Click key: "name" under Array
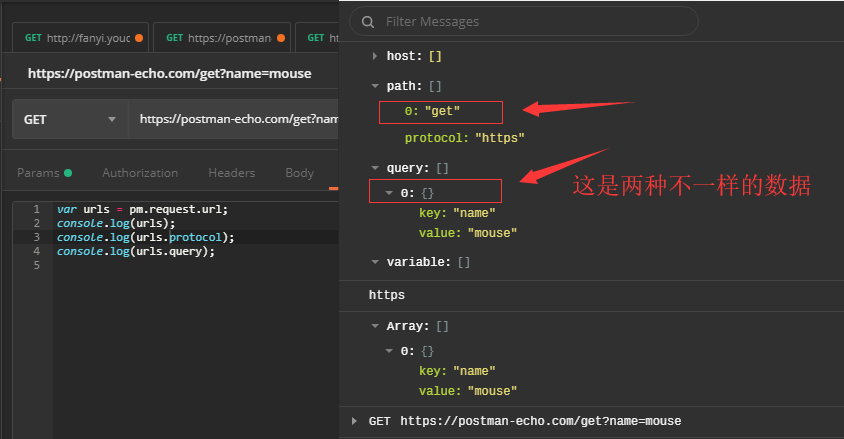 click(457, 371)
